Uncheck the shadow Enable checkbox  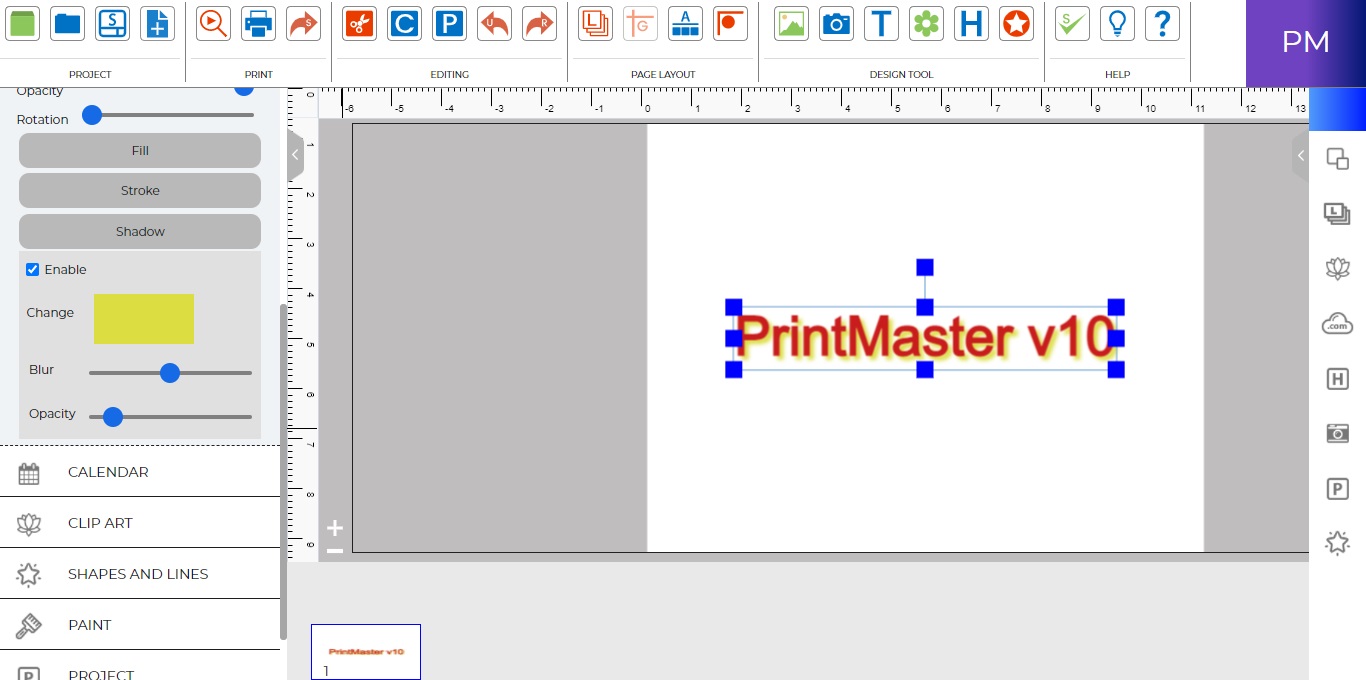click(x=32, y=270)
